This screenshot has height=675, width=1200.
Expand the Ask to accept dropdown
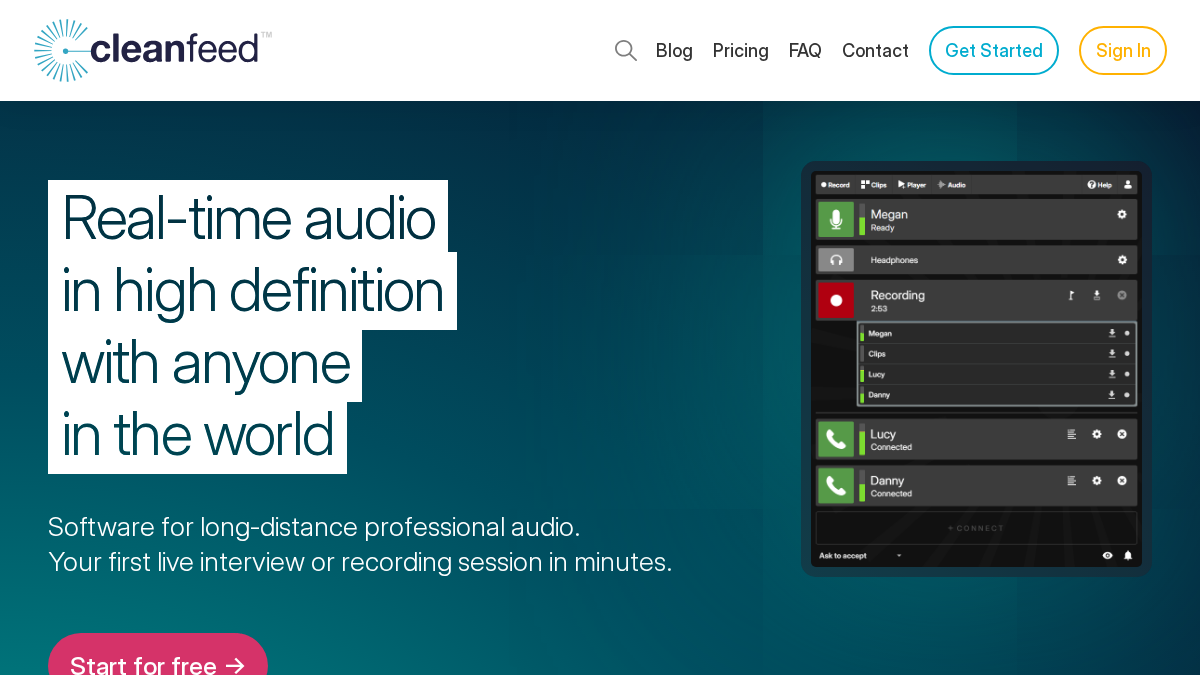pos(860,555)
